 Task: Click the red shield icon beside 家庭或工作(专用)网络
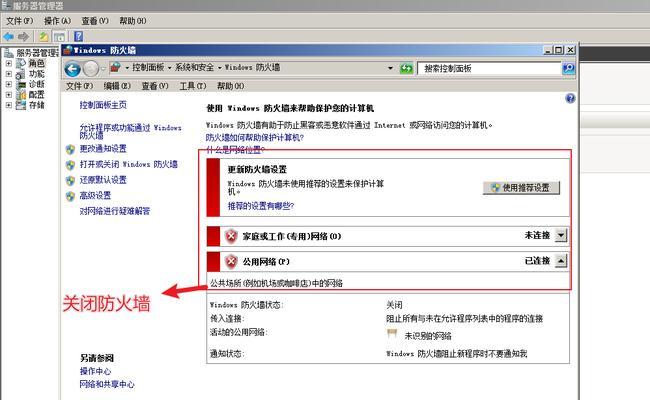[x=231, y=236]
